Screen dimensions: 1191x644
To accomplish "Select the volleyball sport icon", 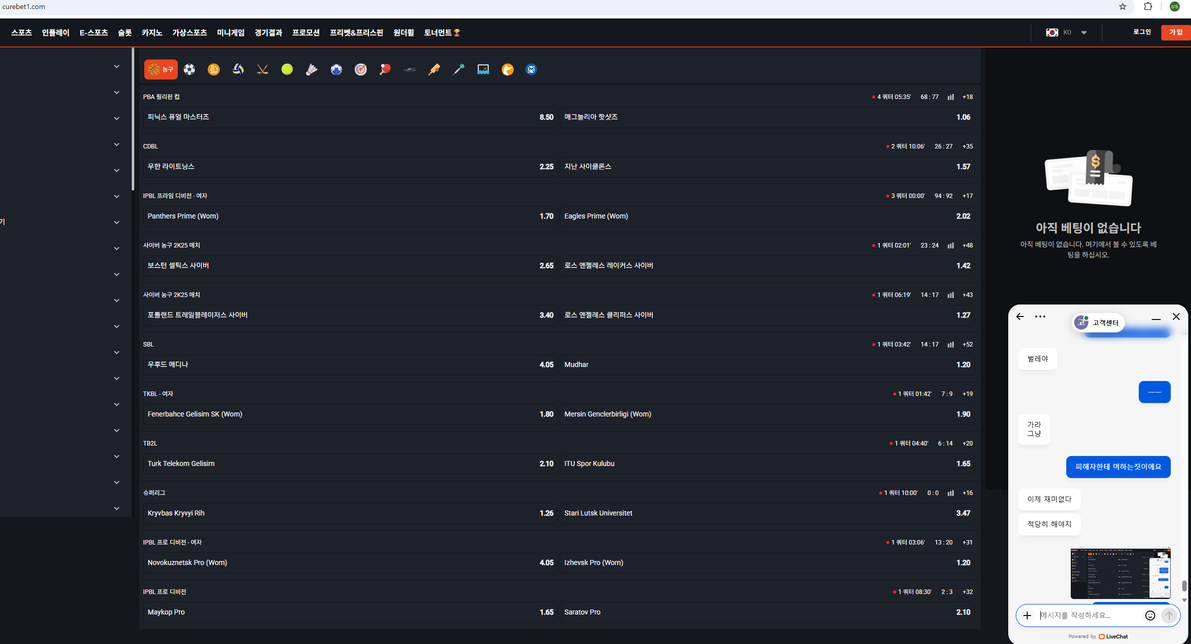I will (x=238, y=70).
